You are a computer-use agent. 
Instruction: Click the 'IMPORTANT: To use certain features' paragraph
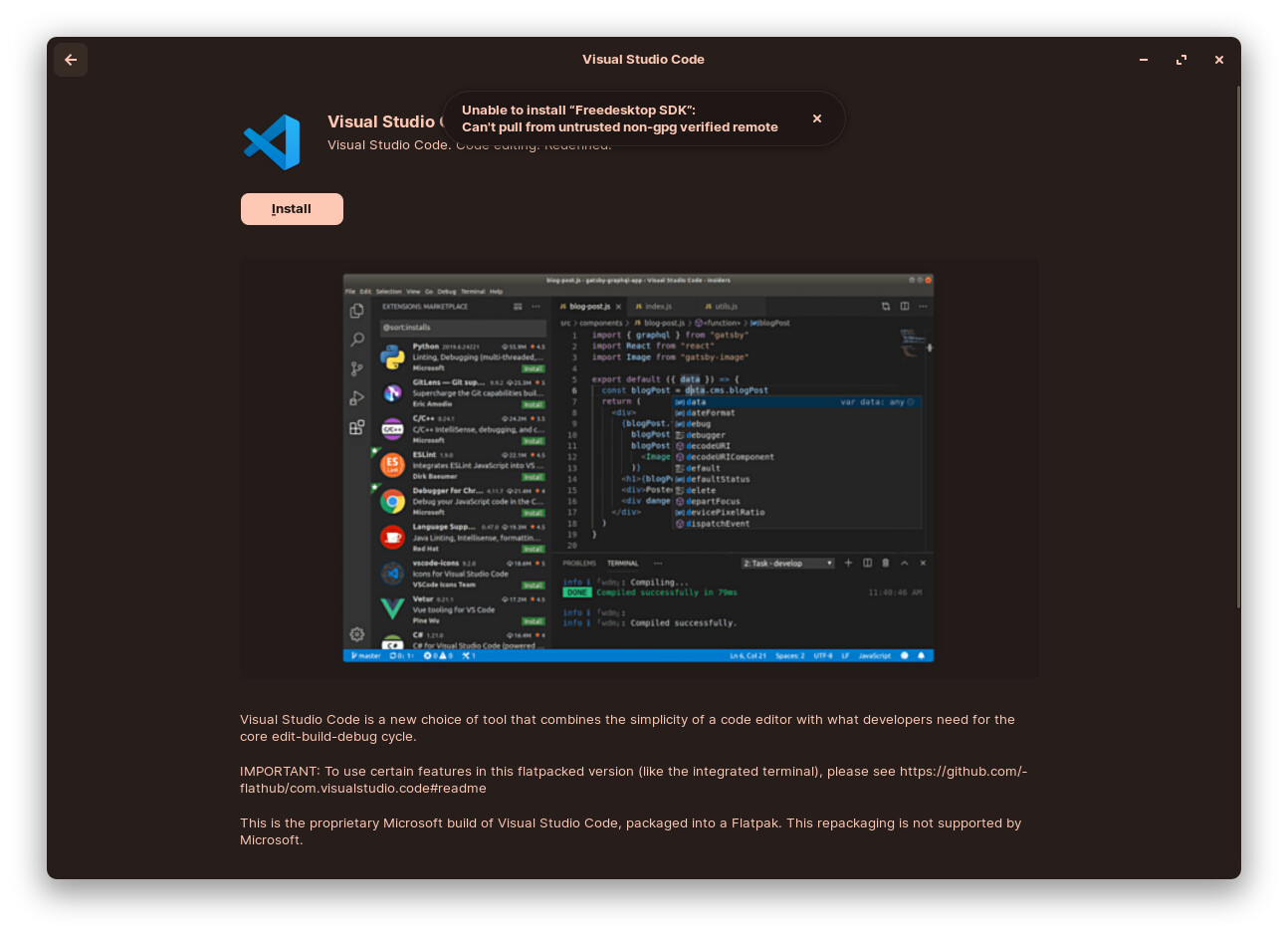[633, 780]
